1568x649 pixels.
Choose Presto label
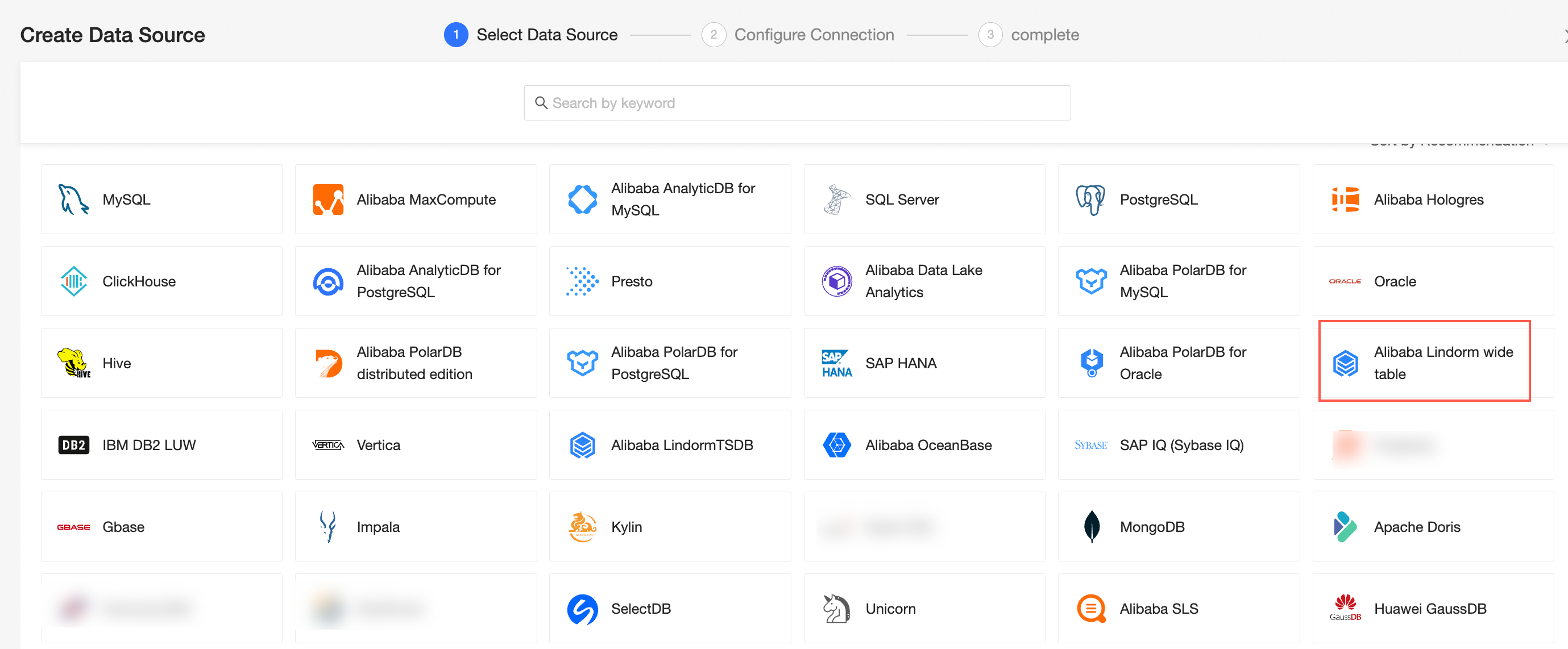point(631,281)
